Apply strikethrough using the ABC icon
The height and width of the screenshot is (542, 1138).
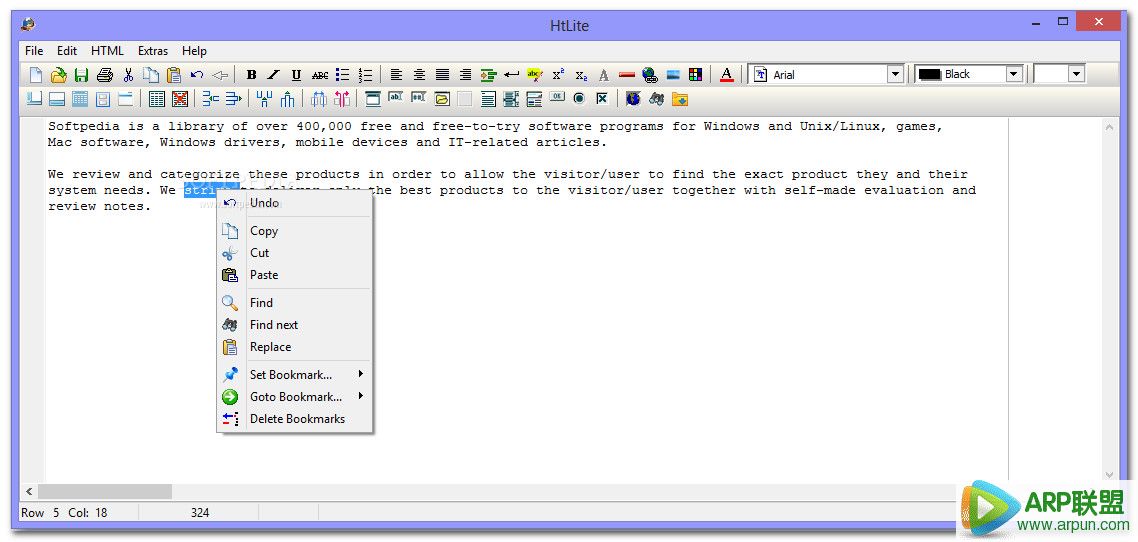pos(319,75)
